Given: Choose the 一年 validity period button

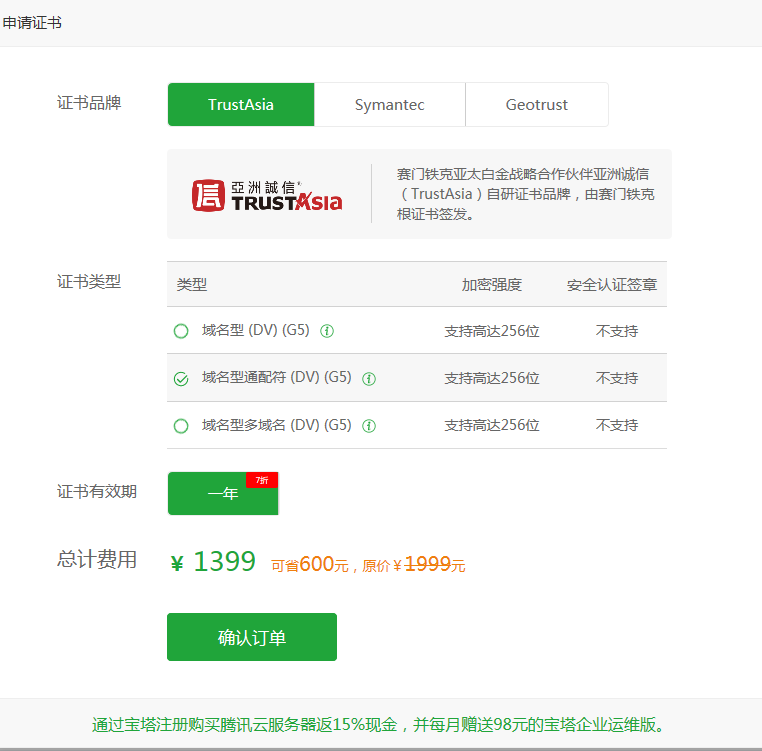Looking at the screenshot, I should (x=223, y=493).
